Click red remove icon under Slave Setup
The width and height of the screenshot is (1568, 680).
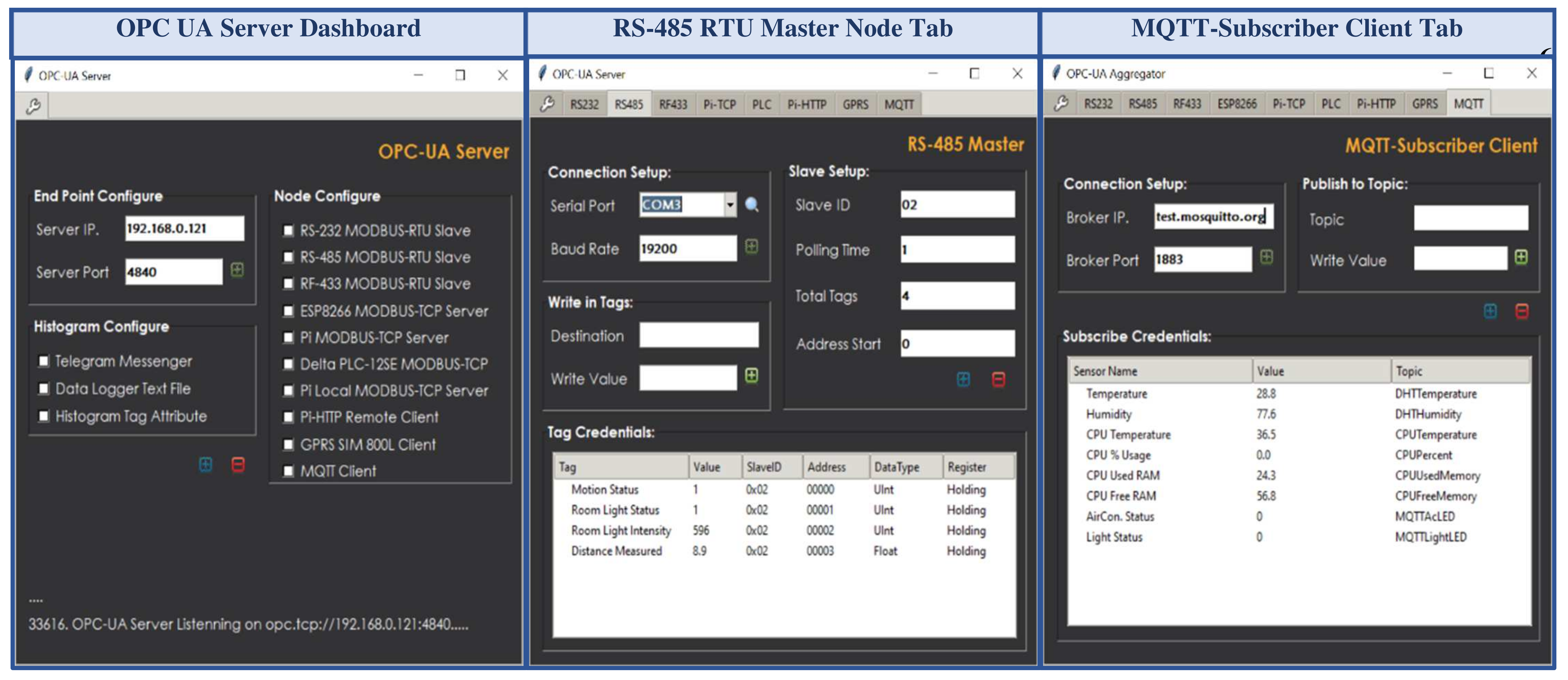pos(998,379)
